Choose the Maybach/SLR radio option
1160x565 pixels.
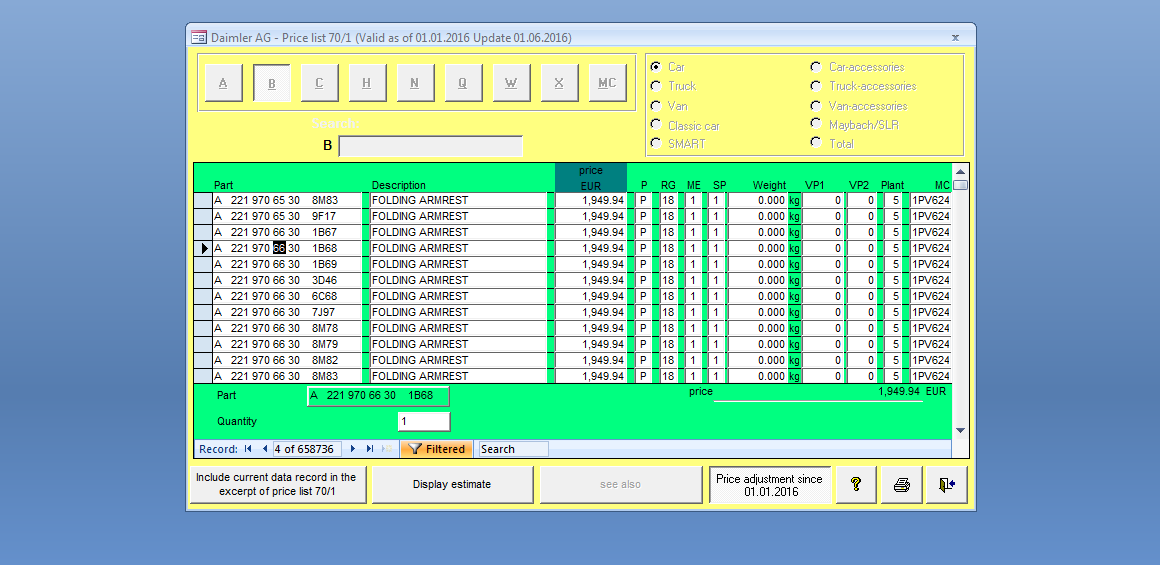point(816,124)
